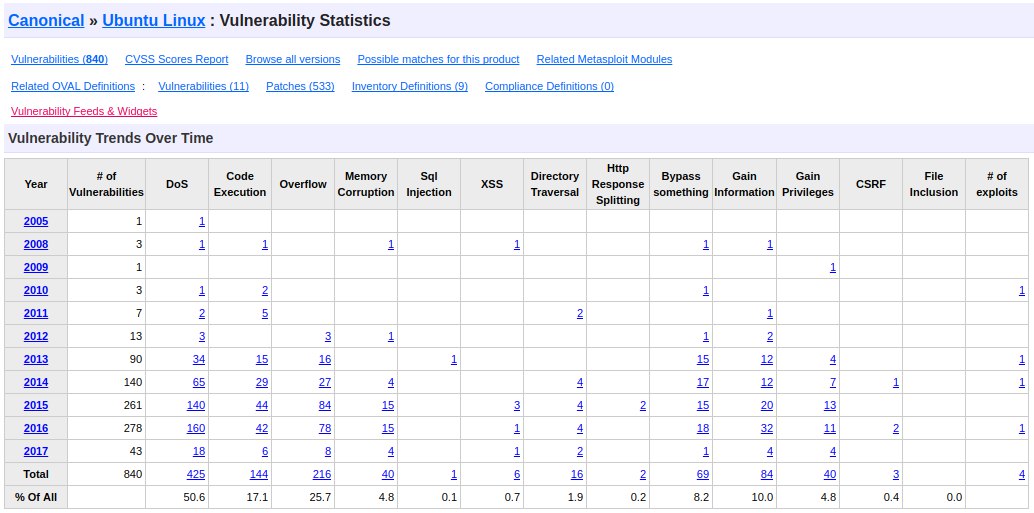This screenshot has width=1034, height=513.
Task: Select the year 2015 row link
Action: click(36, 406)
